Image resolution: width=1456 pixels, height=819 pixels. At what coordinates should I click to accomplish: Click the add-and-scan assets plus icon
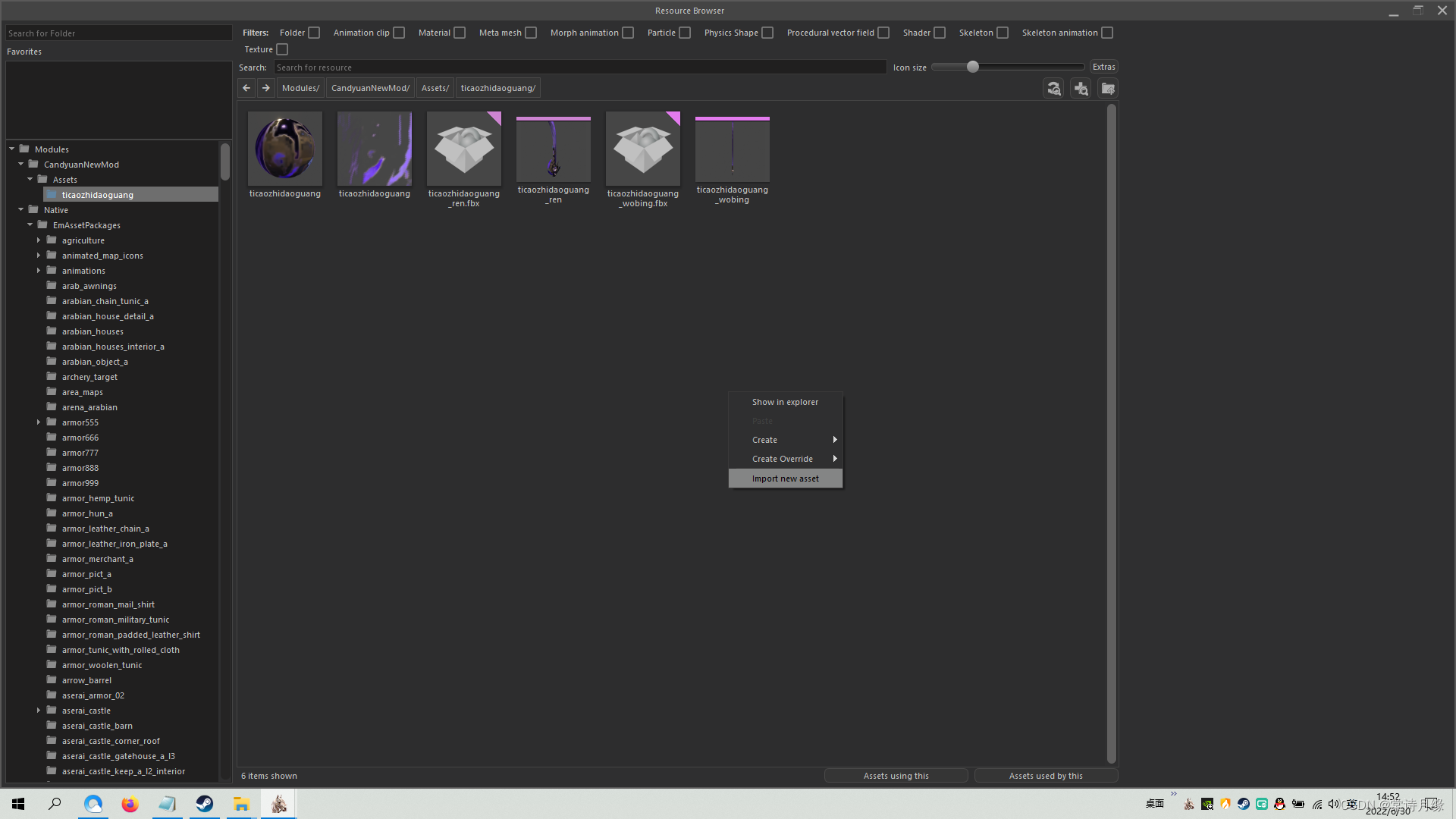(x=1081, y=89)
